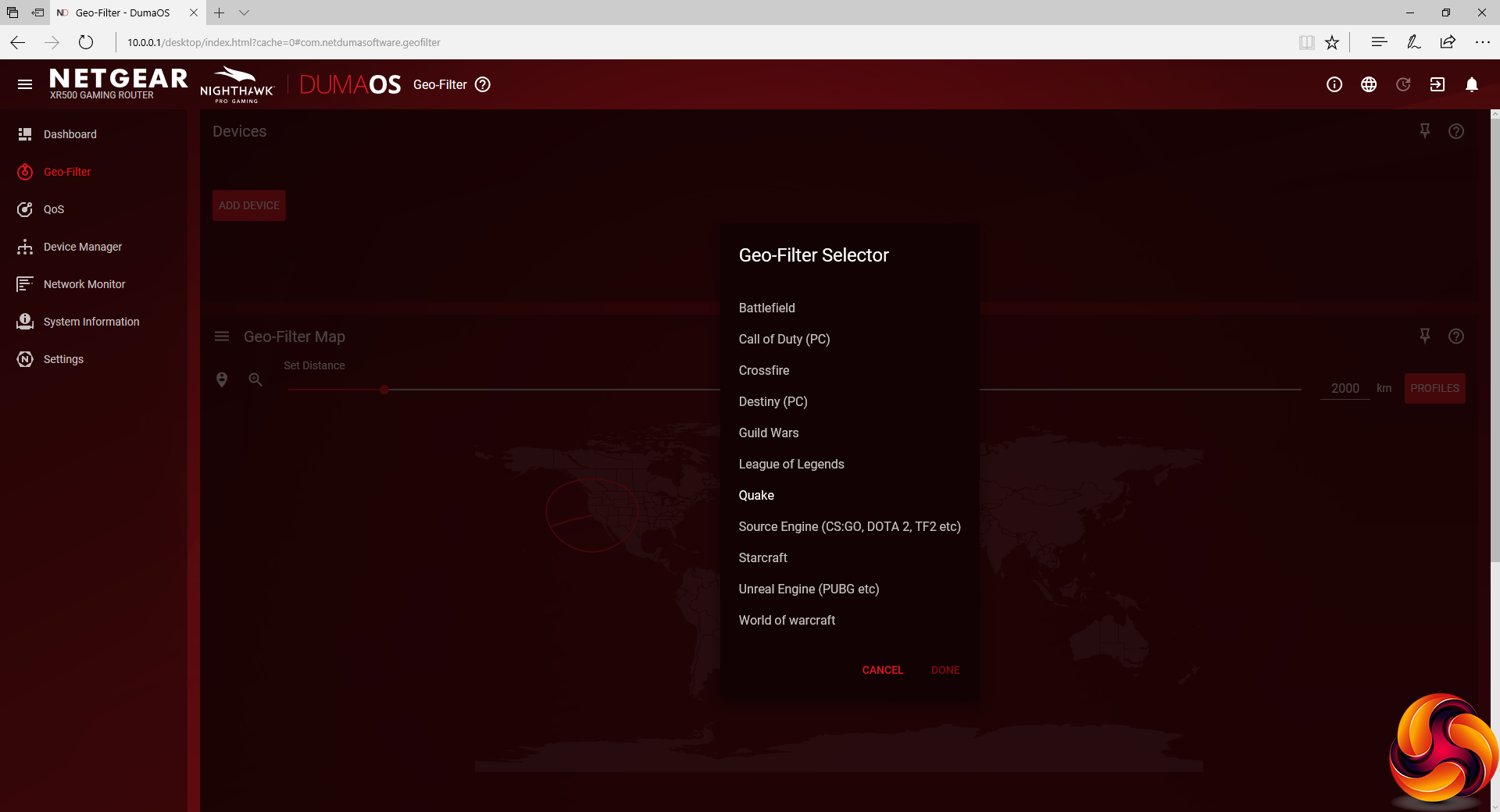This screenshot has height=812, width=1500.
Task: Click the map zoom magnifier icon
Action: click(255, 379)
